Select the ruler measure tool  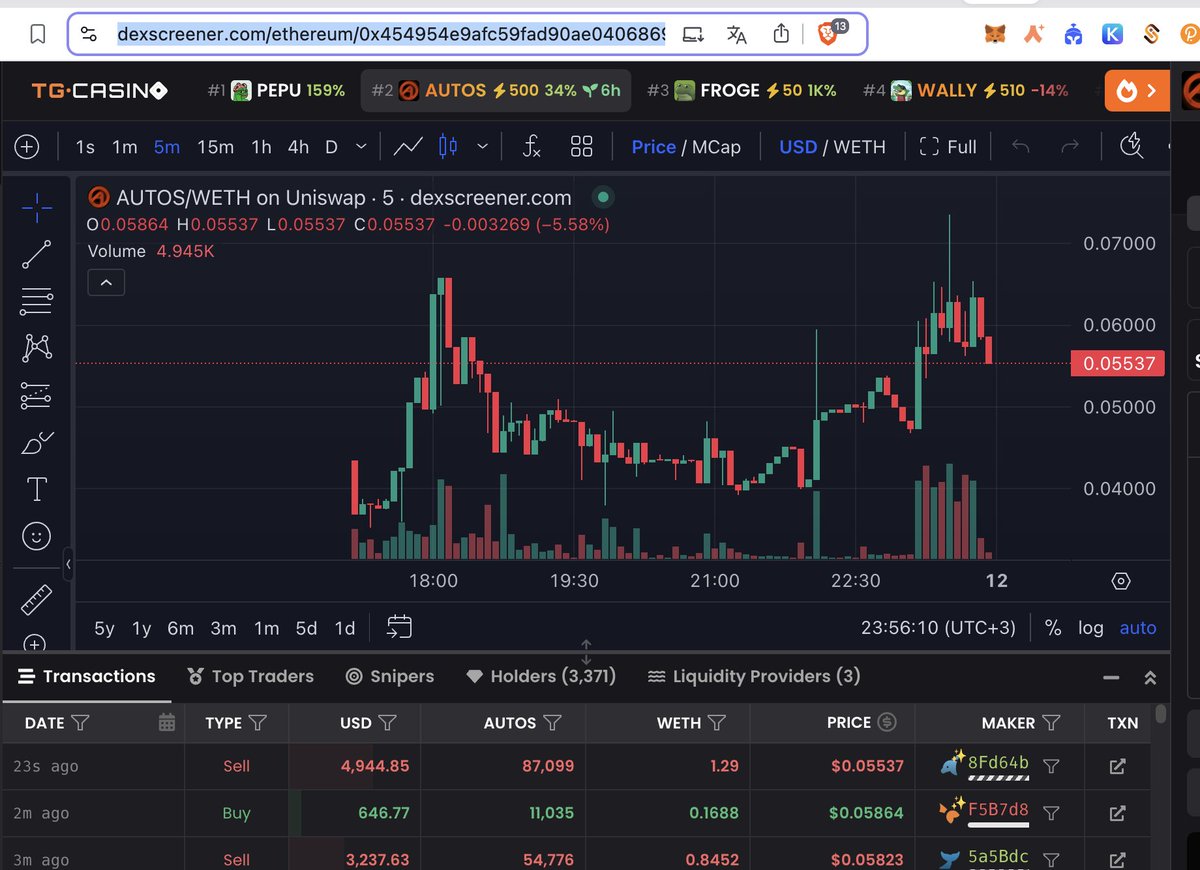[36, 600]
